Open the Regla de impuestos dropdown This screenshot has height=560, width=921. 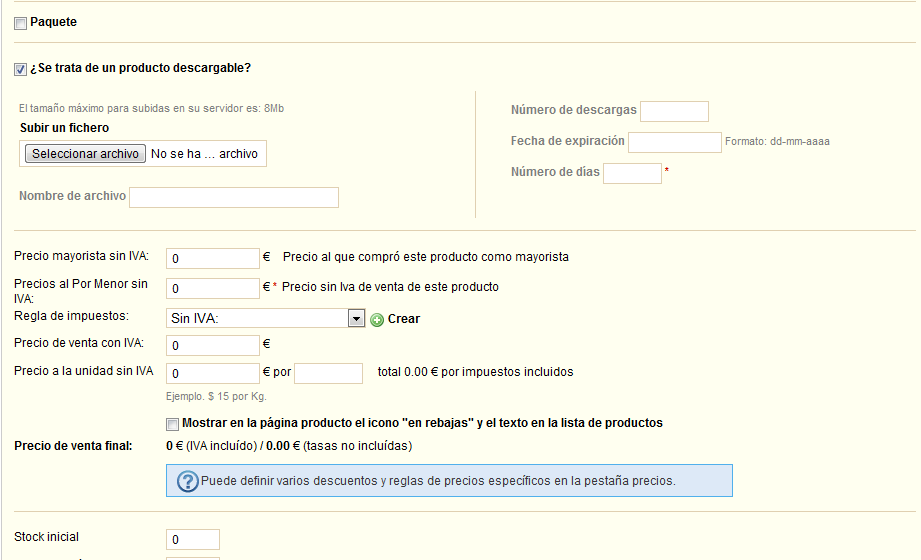[x=265, y=318]
